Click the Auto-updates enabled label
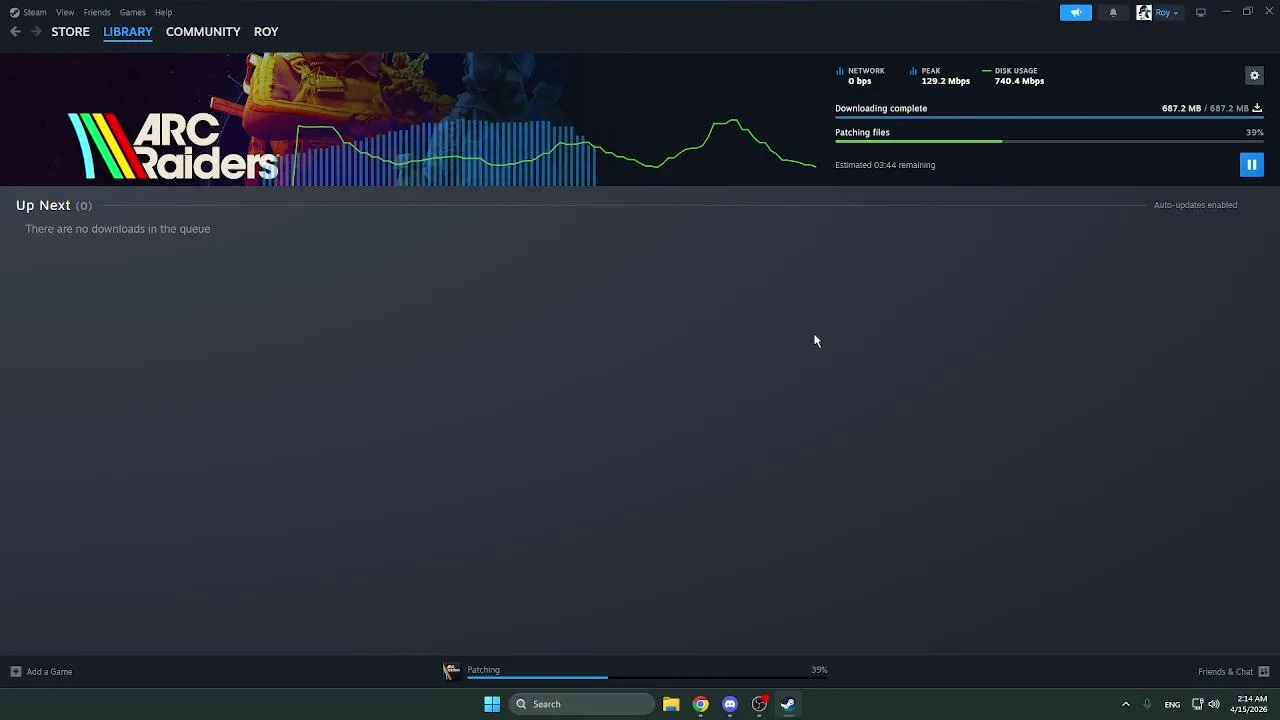Viewport: 1280px width, 720px height. pyautogui.click(x=1195, y=205)
